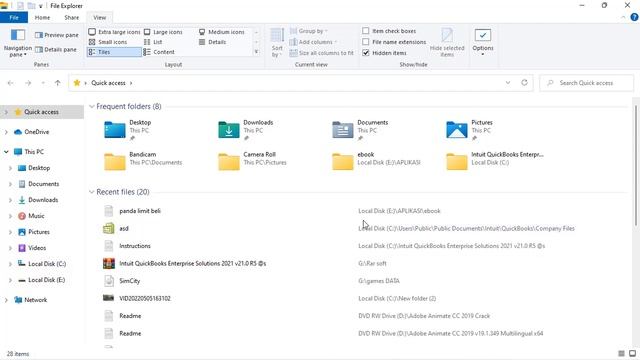The image size is (640, 360).
Task: Open the File Explorer help icon
Action: click(634, 17)
